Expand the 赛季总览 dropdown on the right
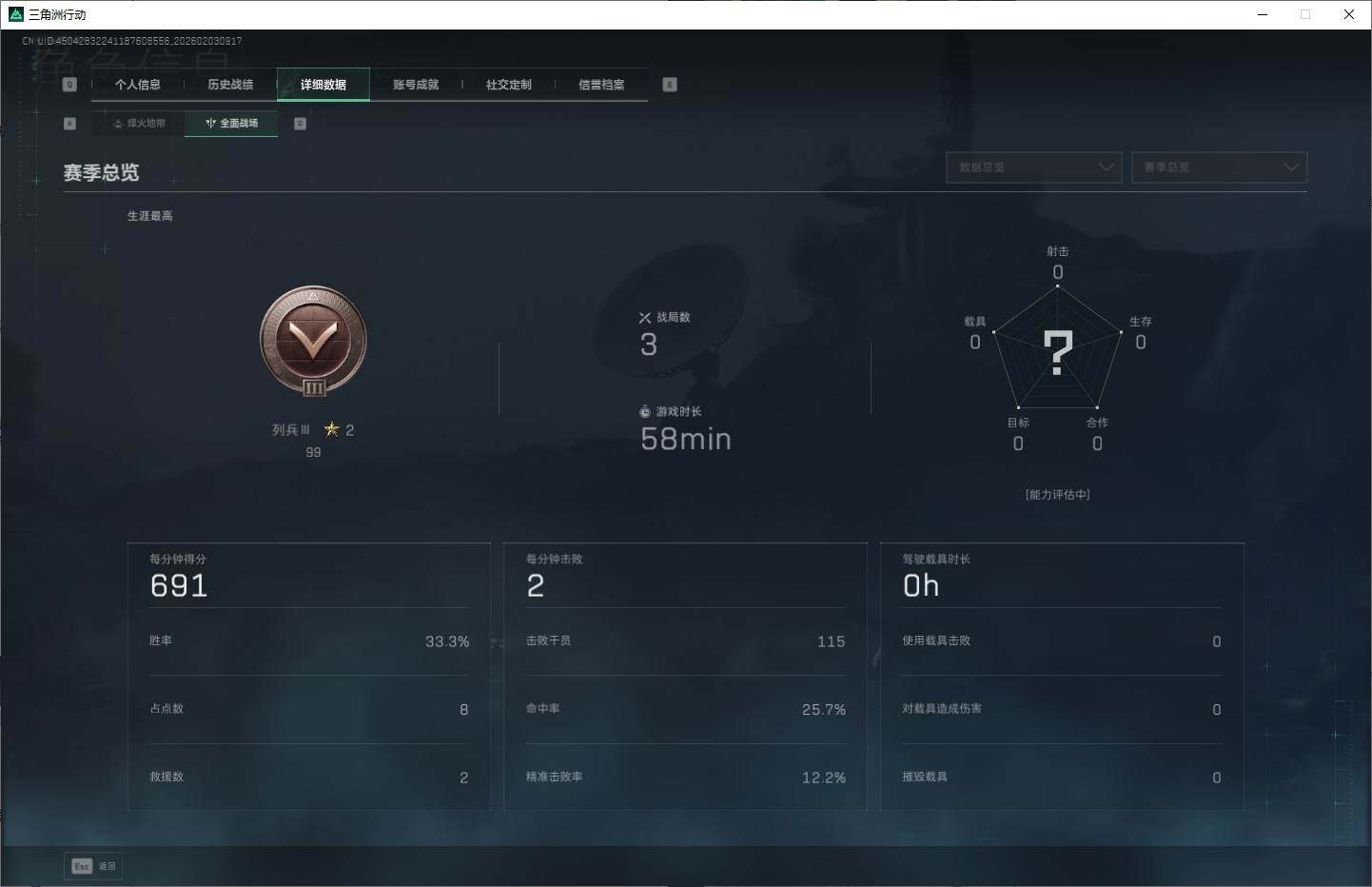Screen dimensions: 1372x887 (x=1219, y=168)
